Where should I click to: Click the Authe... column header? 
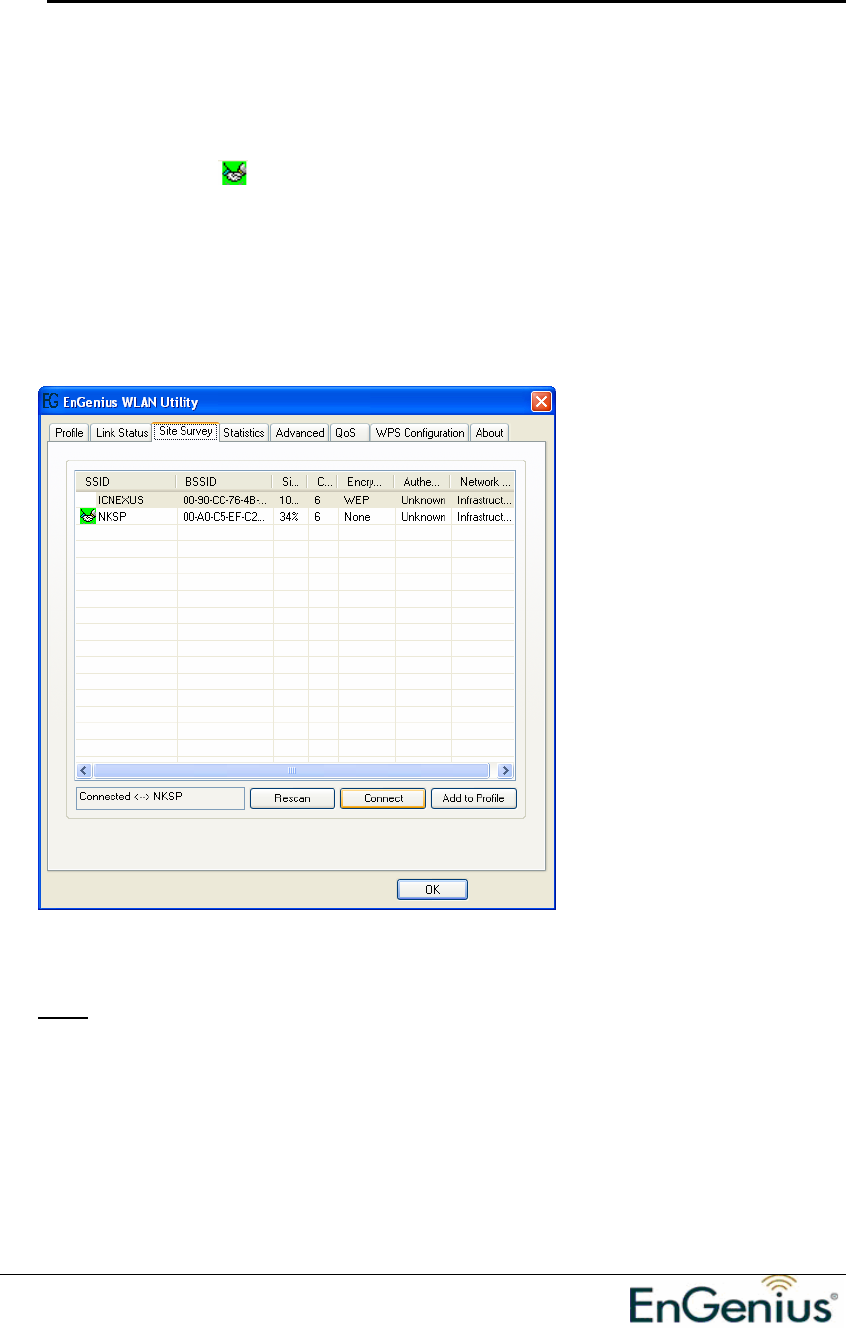[x=422, y=481]
